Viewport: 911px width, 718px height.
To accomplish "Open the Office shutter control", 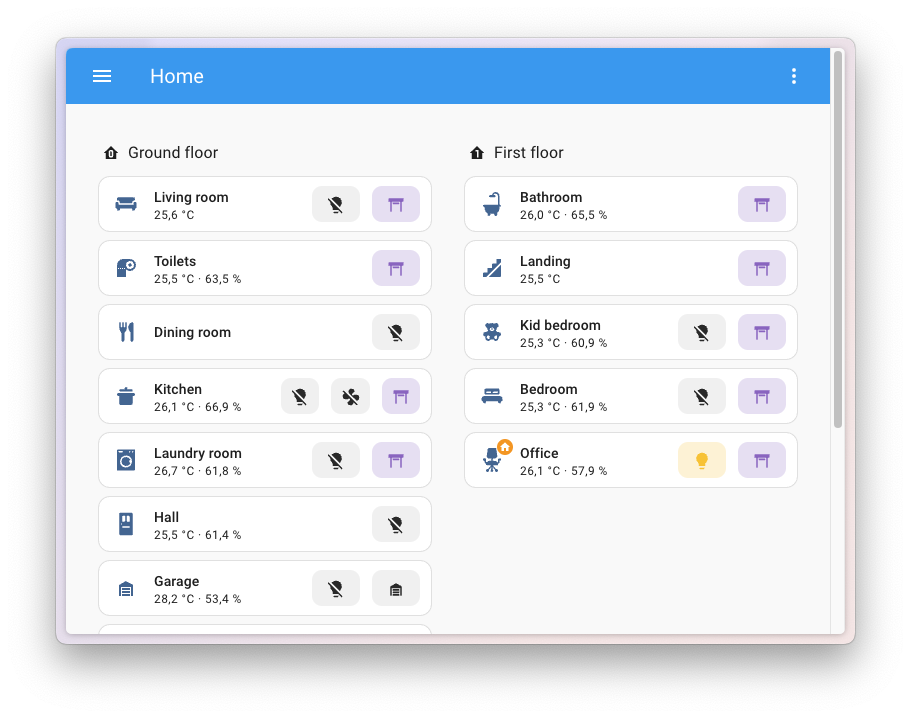I will pyautogui.click(x=762, y=460).
